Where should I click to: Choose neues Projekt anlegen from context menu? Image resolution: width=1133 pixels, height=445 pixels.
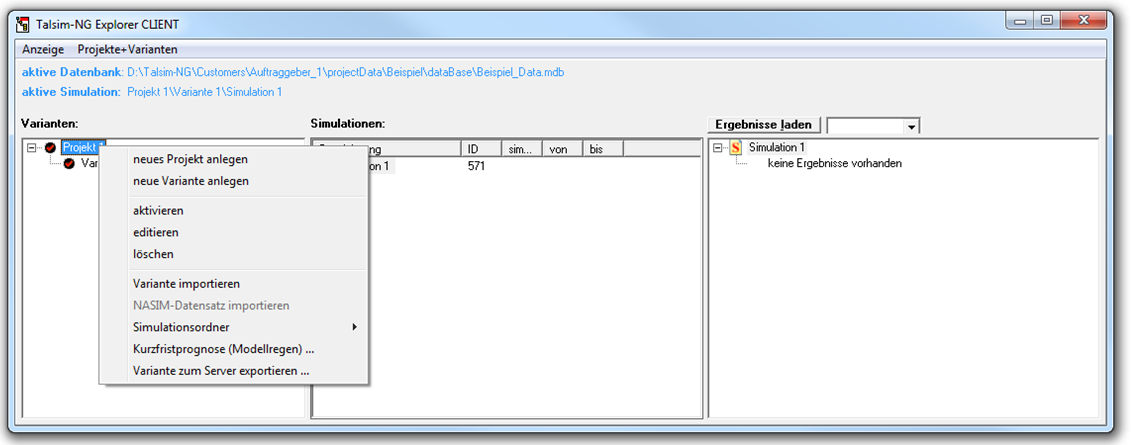(190, 159)
